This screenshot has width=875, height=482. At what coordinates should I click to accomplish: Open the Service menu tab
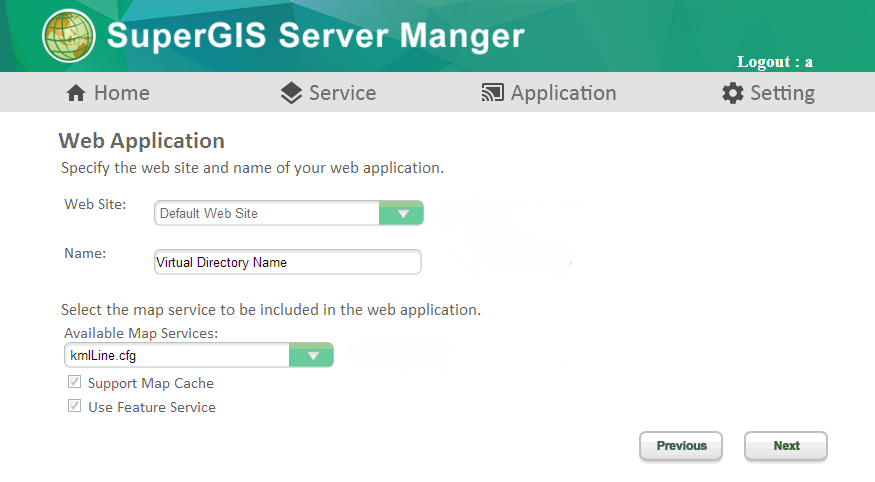click(x=328, y=93)
